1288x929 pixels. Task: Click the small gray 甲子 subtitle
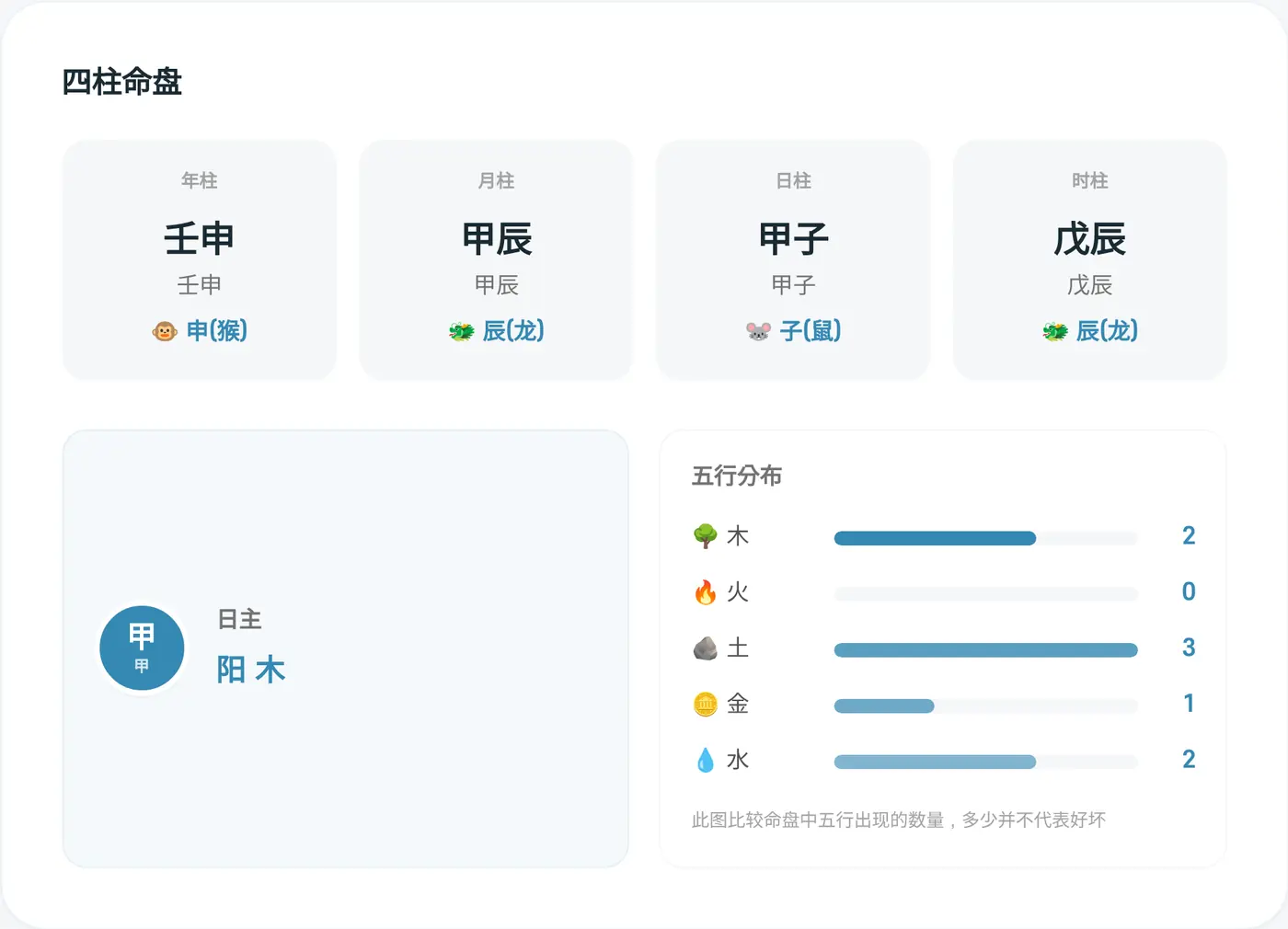coord(793,285)
